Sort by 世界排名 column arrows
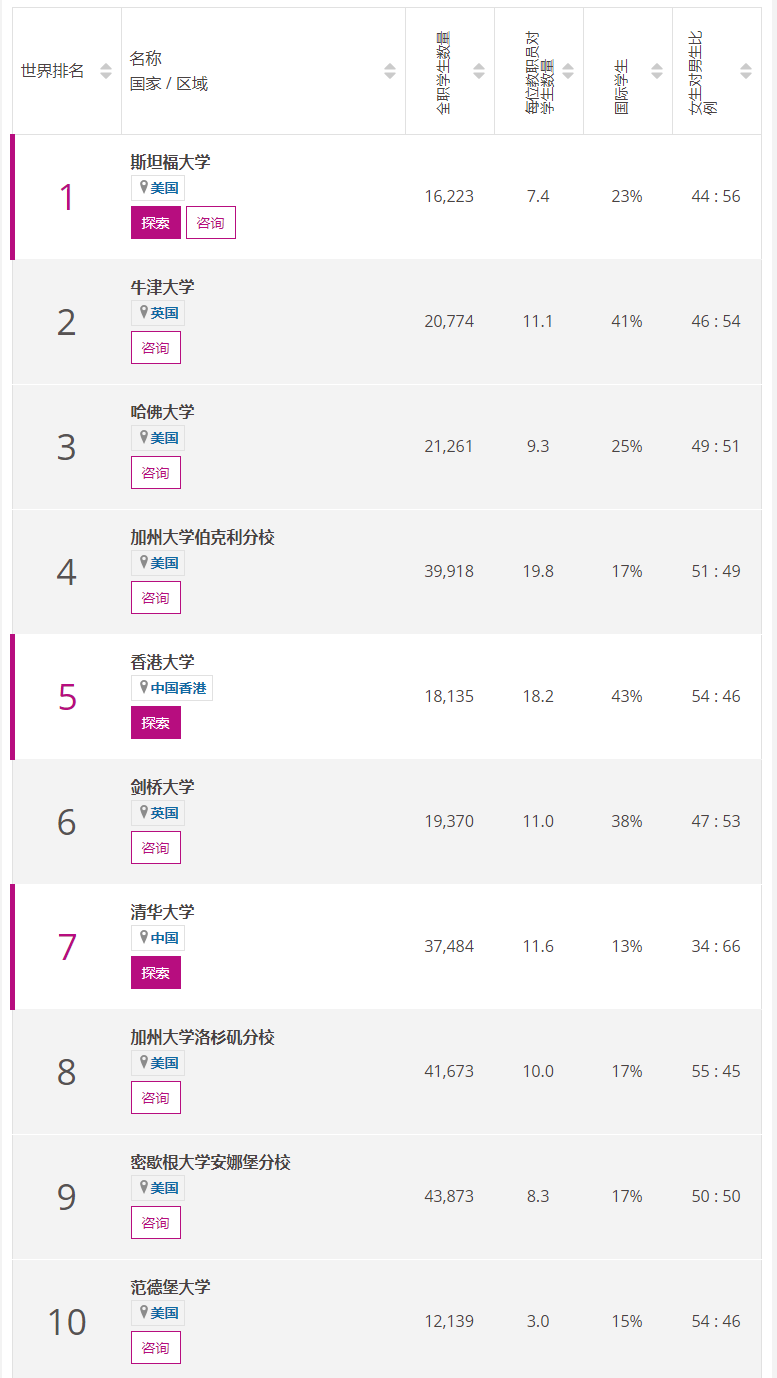The image size is (777, 1378). [106, 71]
